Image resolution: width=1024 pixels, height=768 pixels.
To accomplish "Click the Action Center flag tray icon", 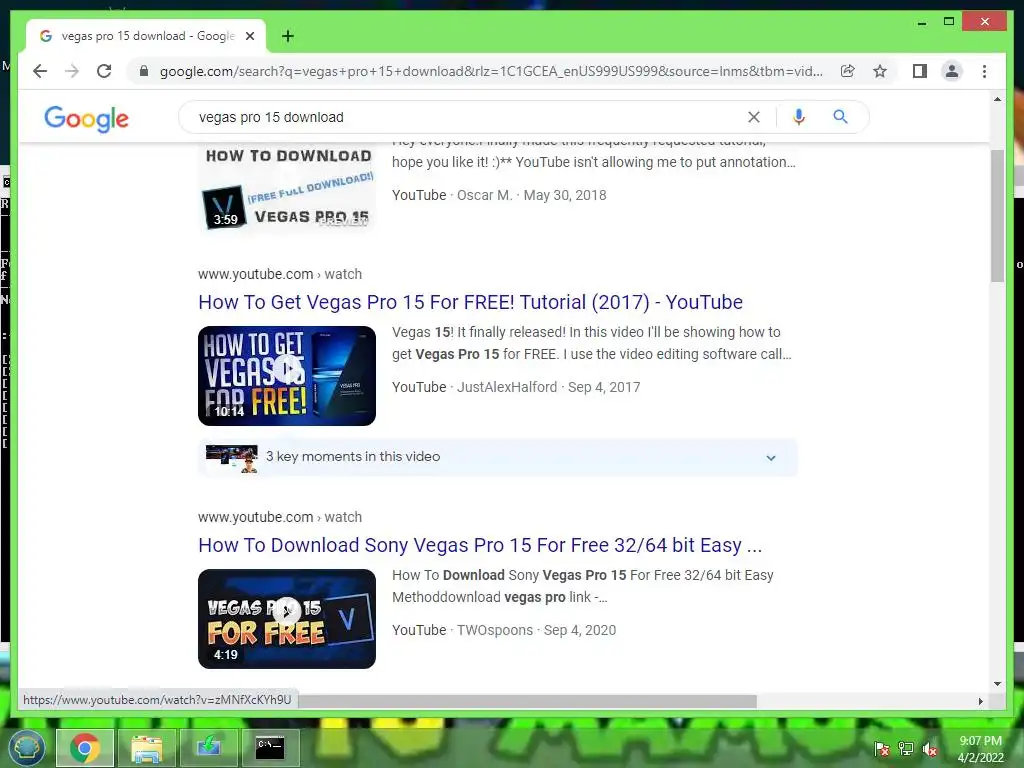I will pyautogui.click(x=881, y=749).
